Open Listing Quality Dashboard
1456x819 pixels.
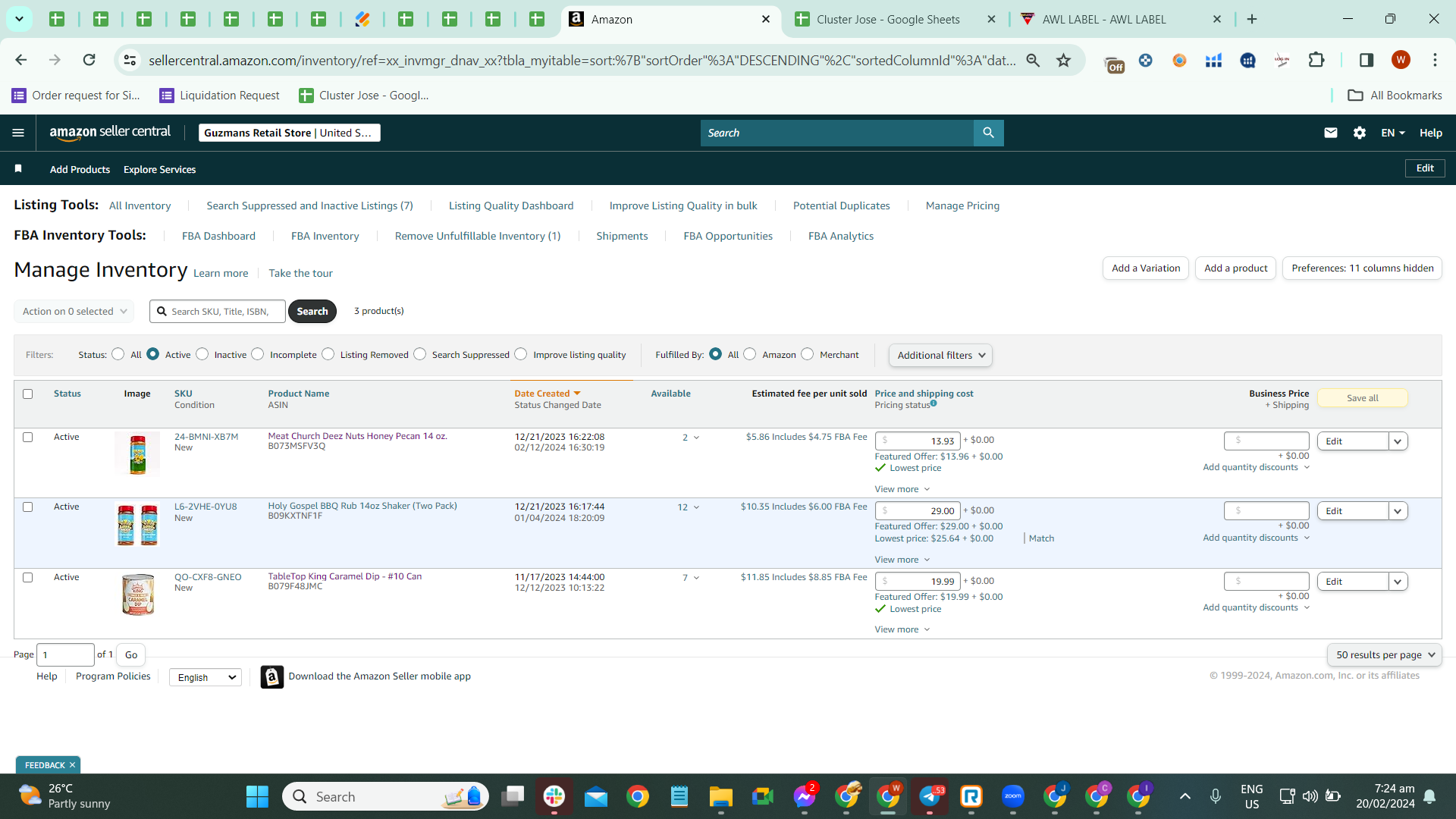coord(511,206)
